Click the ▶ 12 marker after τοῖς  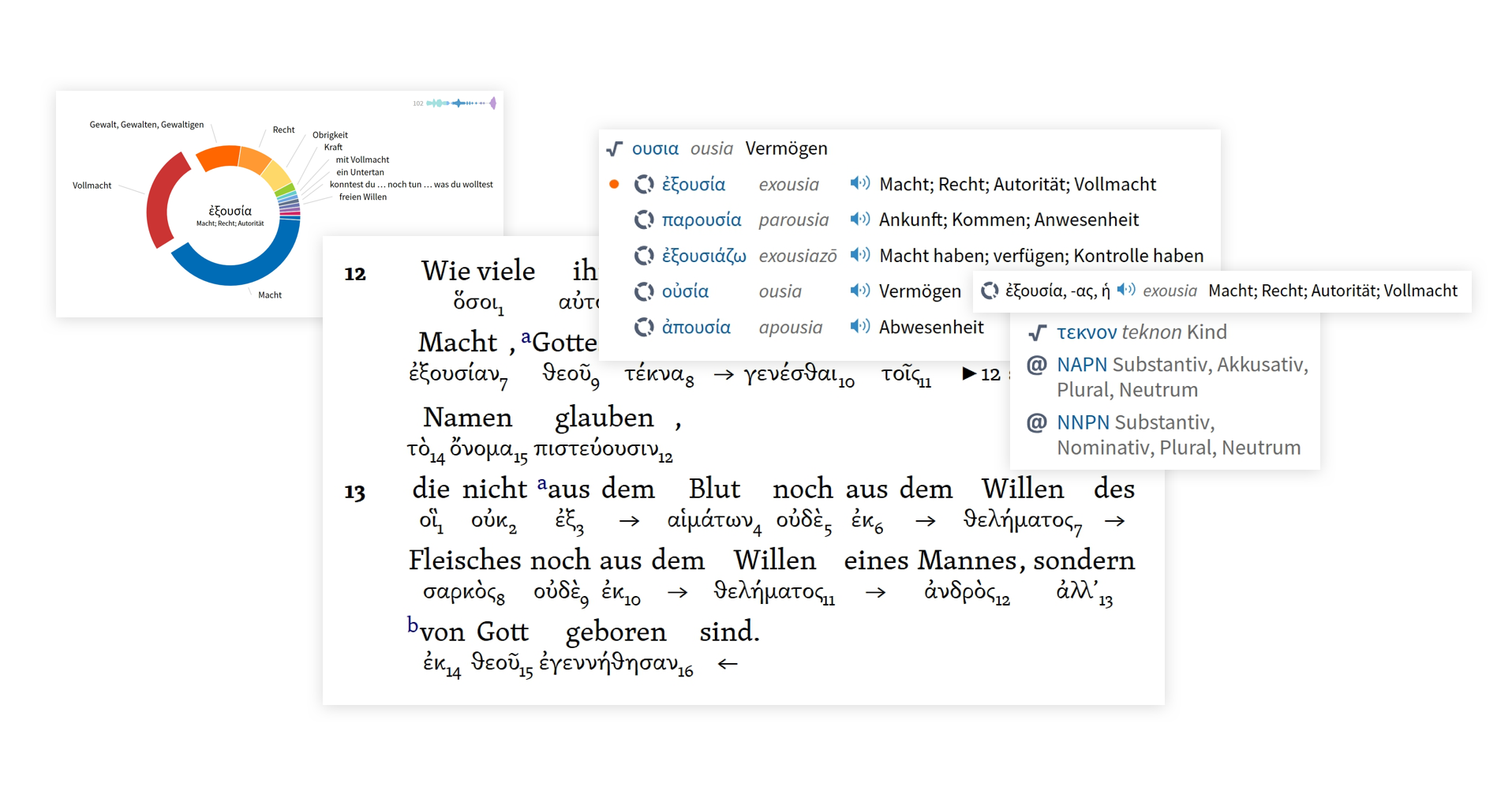point(981,374)
